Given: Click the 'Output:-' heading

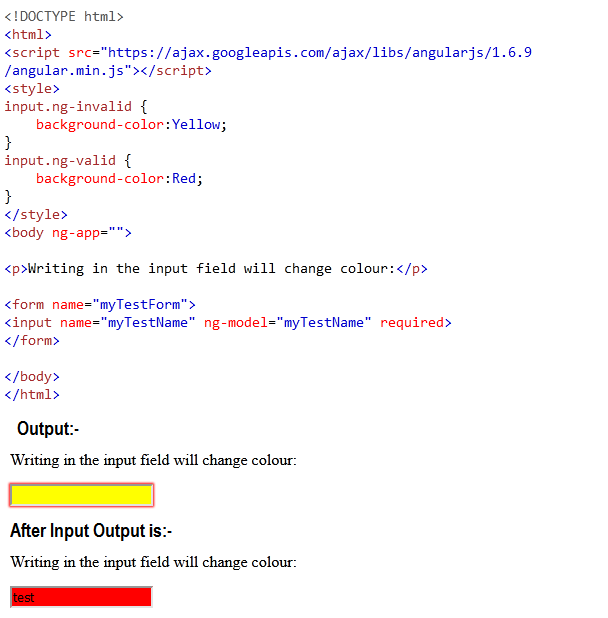Looking at the screenshot, I should [48, 429].
